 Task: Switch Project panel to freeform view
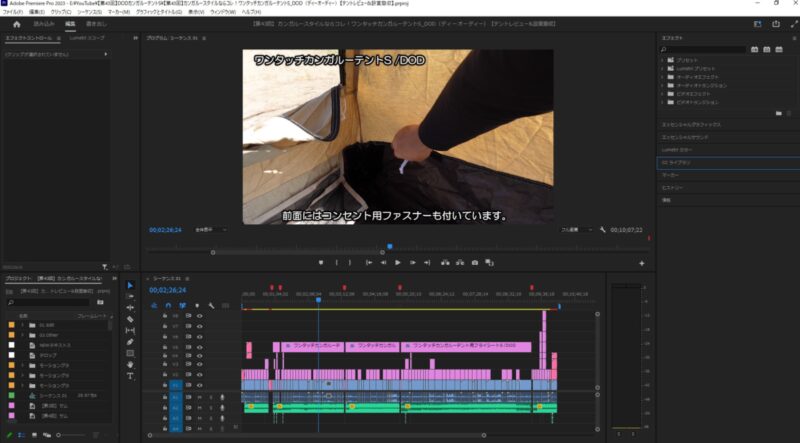47,435
